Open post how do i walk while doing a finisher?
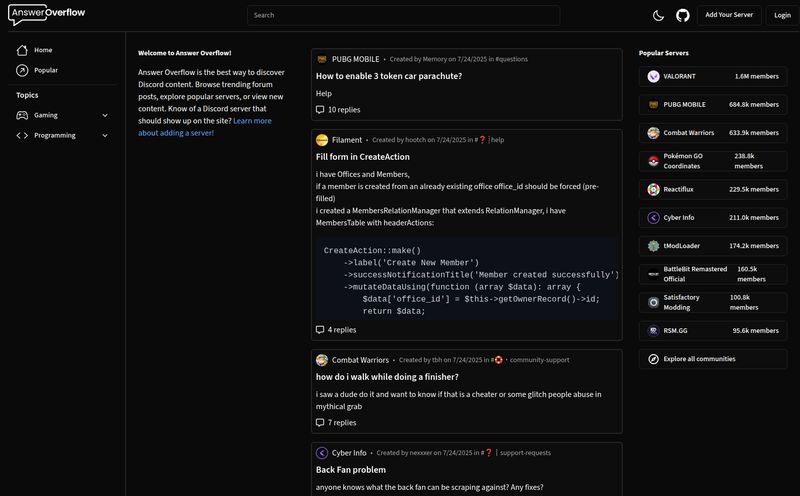The image size is (800, 496). tap(387, 377)
